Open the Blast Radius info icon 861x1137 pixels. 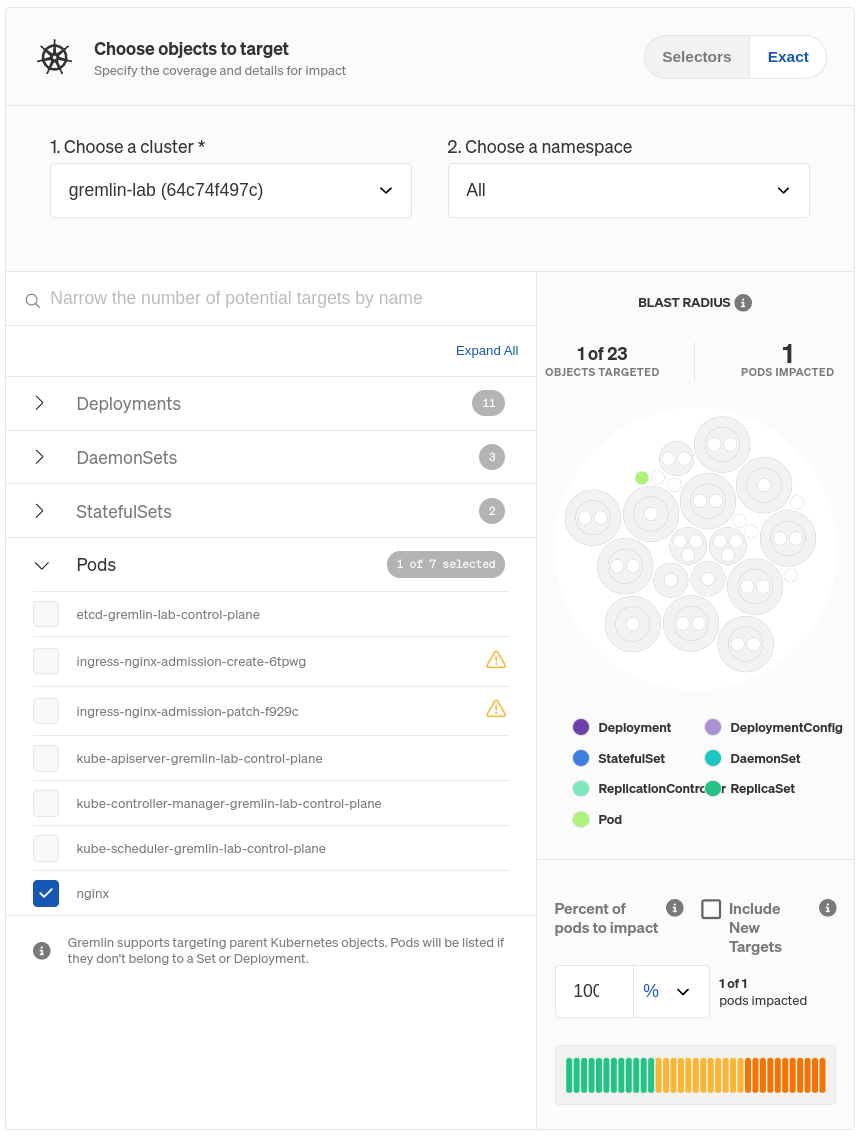743,302
